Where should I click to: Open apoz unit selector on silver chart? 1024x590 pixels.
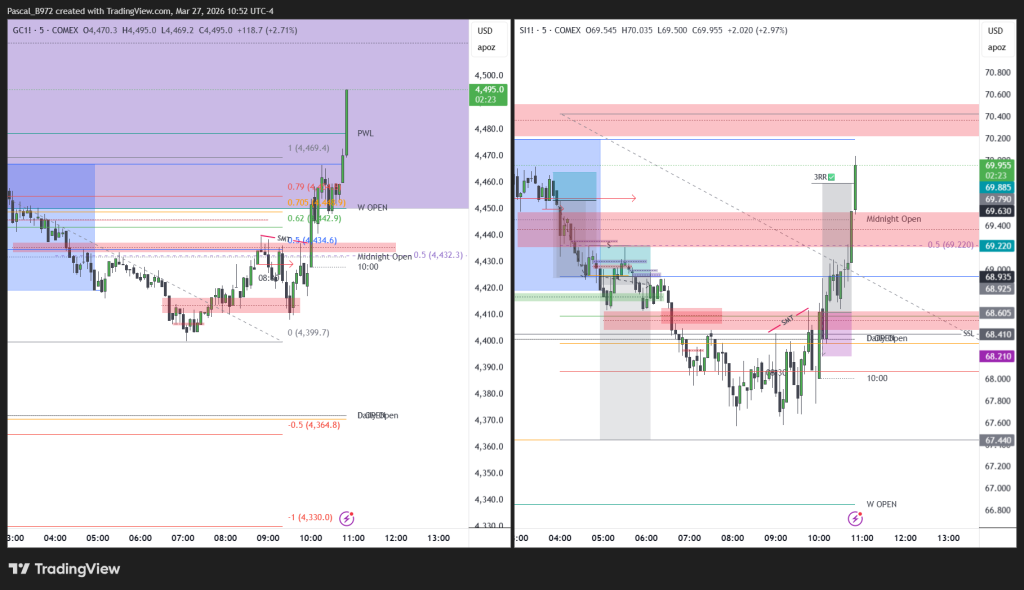pyautogui.click(x=996, y=47)
